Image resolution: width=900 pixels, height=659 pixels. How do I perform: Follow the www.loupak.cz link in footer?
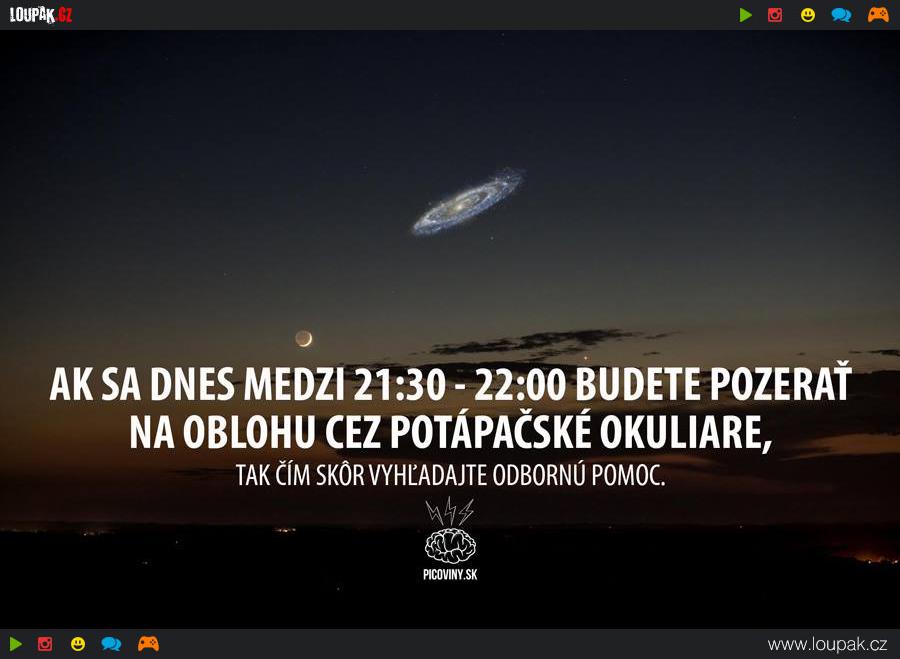(827, 645)
